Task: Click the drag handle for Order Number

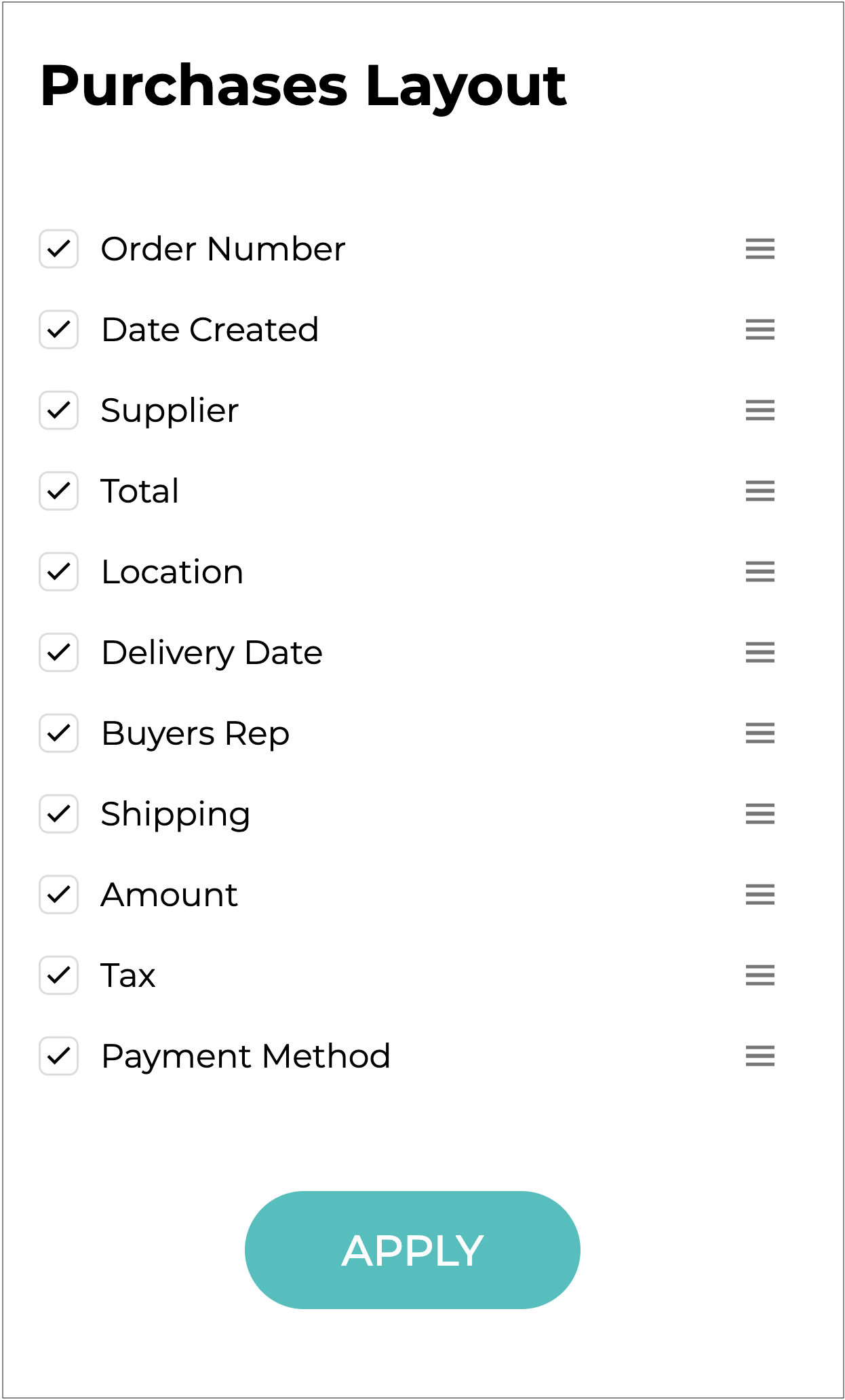Action: pos(760,249)
